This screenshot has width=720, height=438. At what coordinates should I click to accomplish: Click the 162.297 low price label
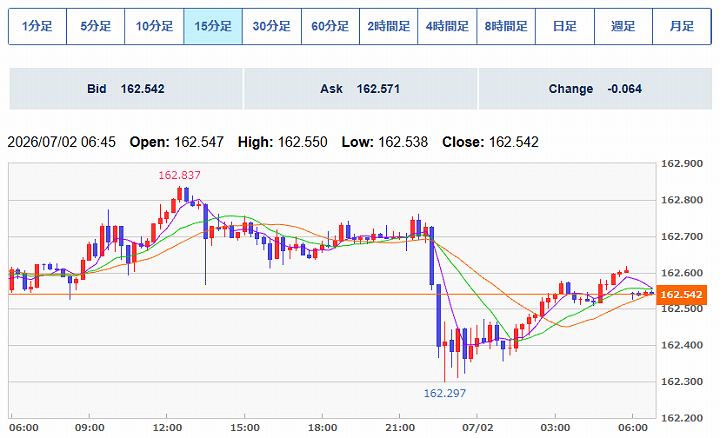point(444,393)
